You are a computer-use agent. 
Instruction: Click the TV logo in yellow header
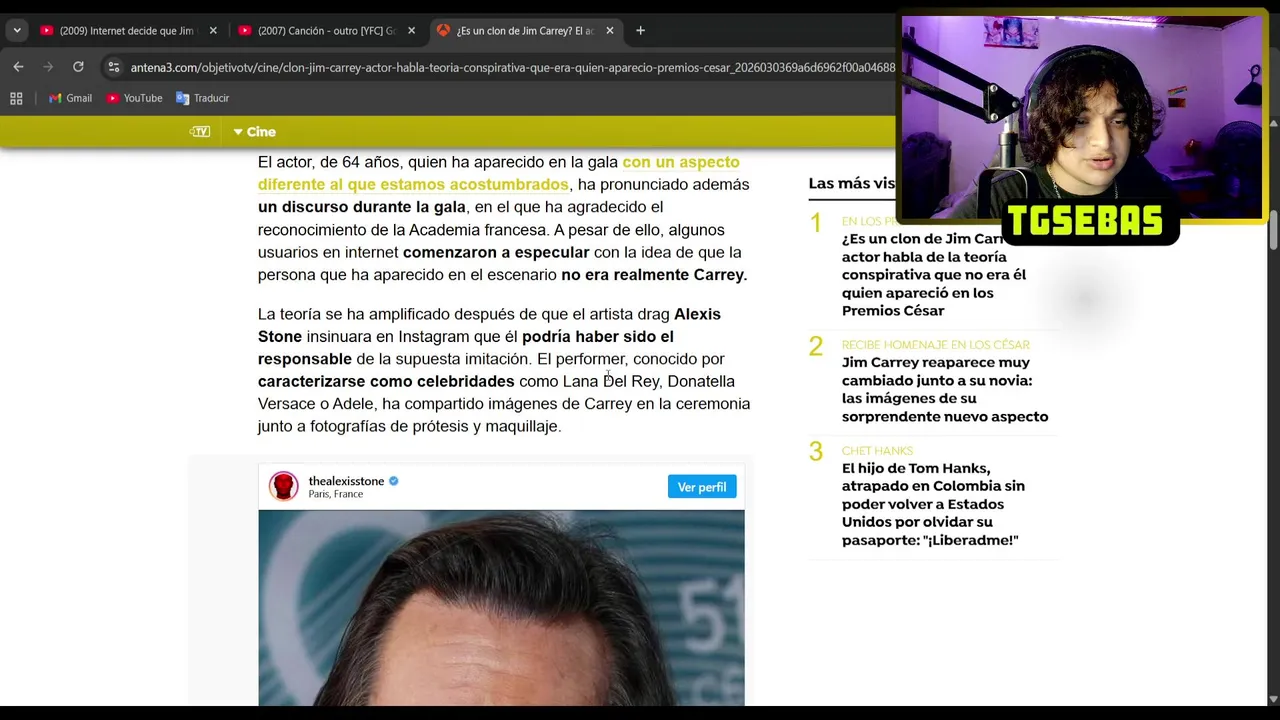(200, 132)
